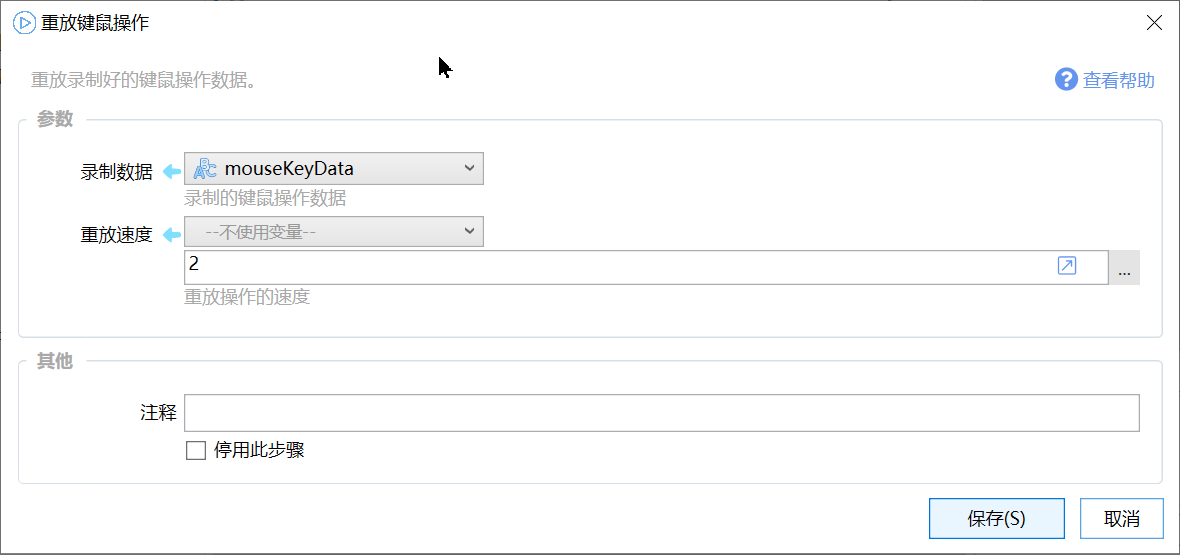Click the chevron arrow of the --不使用变量-- combo box
1180x555 pixels.
point(470,232)
